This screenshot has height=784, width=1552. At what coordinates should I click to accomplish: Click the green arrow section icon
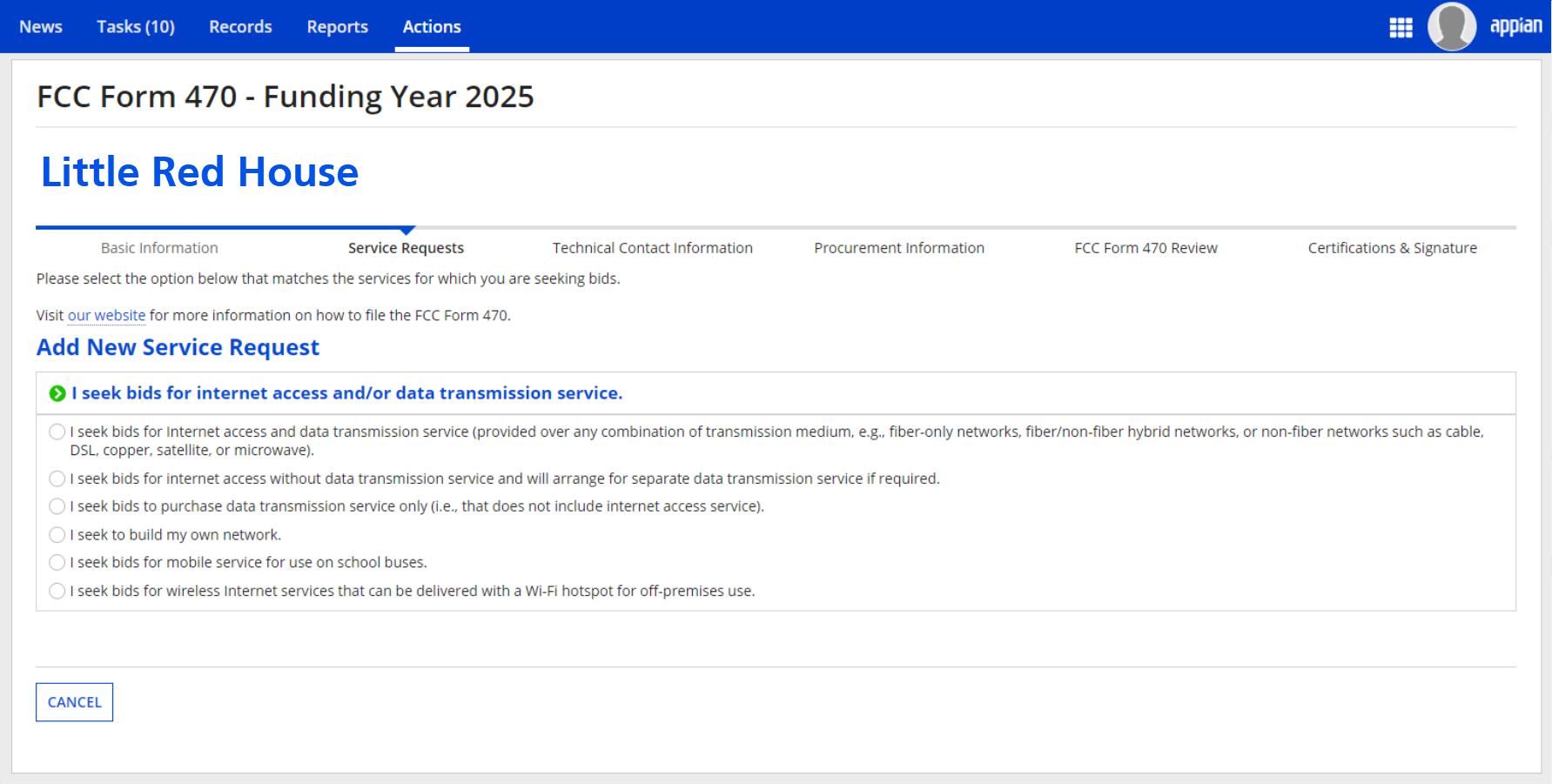point(57,393)
